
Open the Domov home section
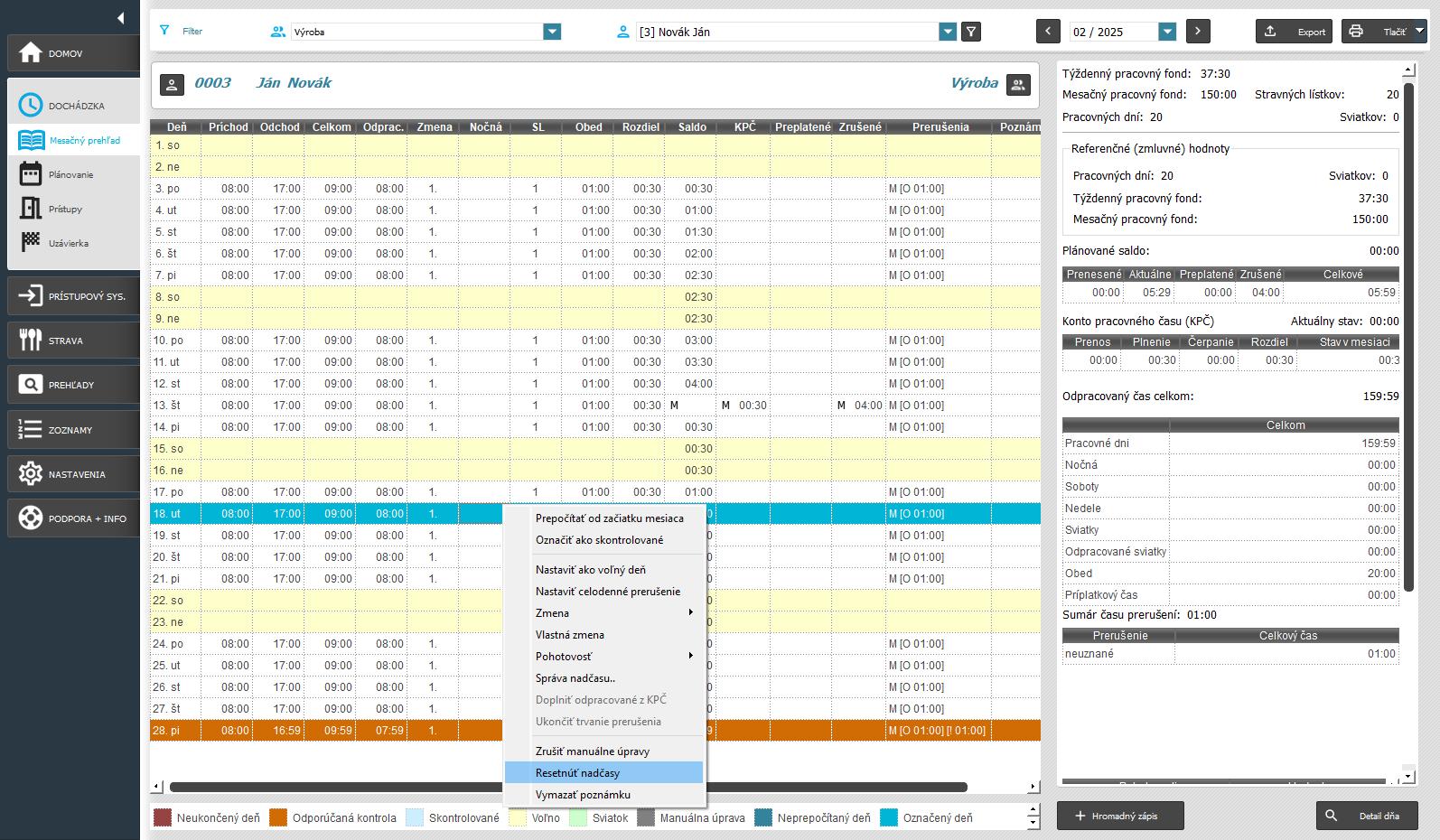pyautogui.click(x=73, y=53)
